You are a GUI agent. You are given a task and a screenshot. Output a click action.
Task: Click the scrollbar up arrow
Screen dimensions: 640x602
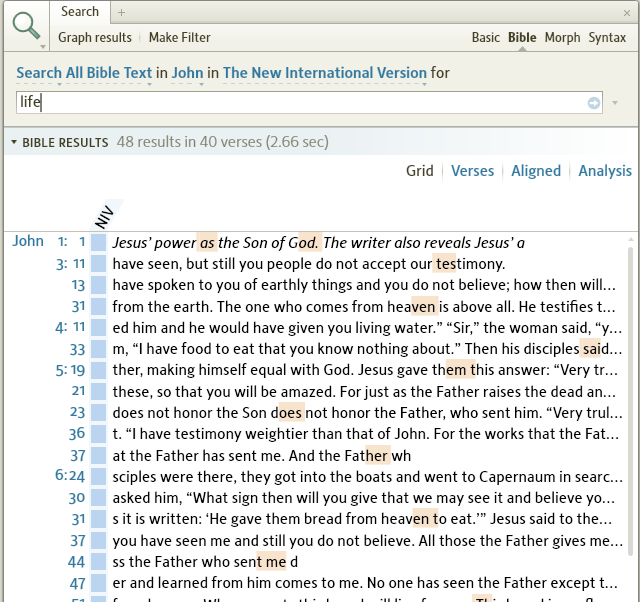[x=631, y=239]
